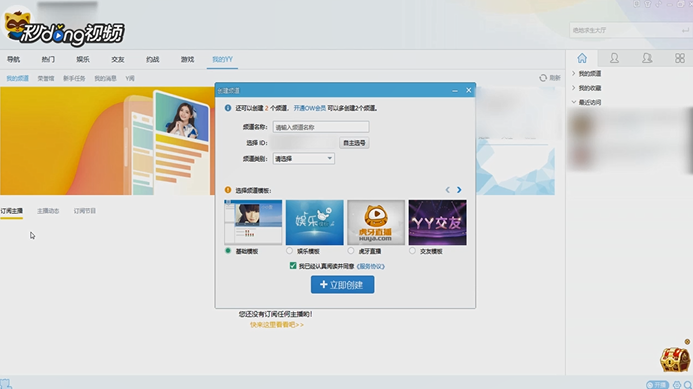
Task: Select the 虎牙直播 radio button
Action: (x=351, y=251)
